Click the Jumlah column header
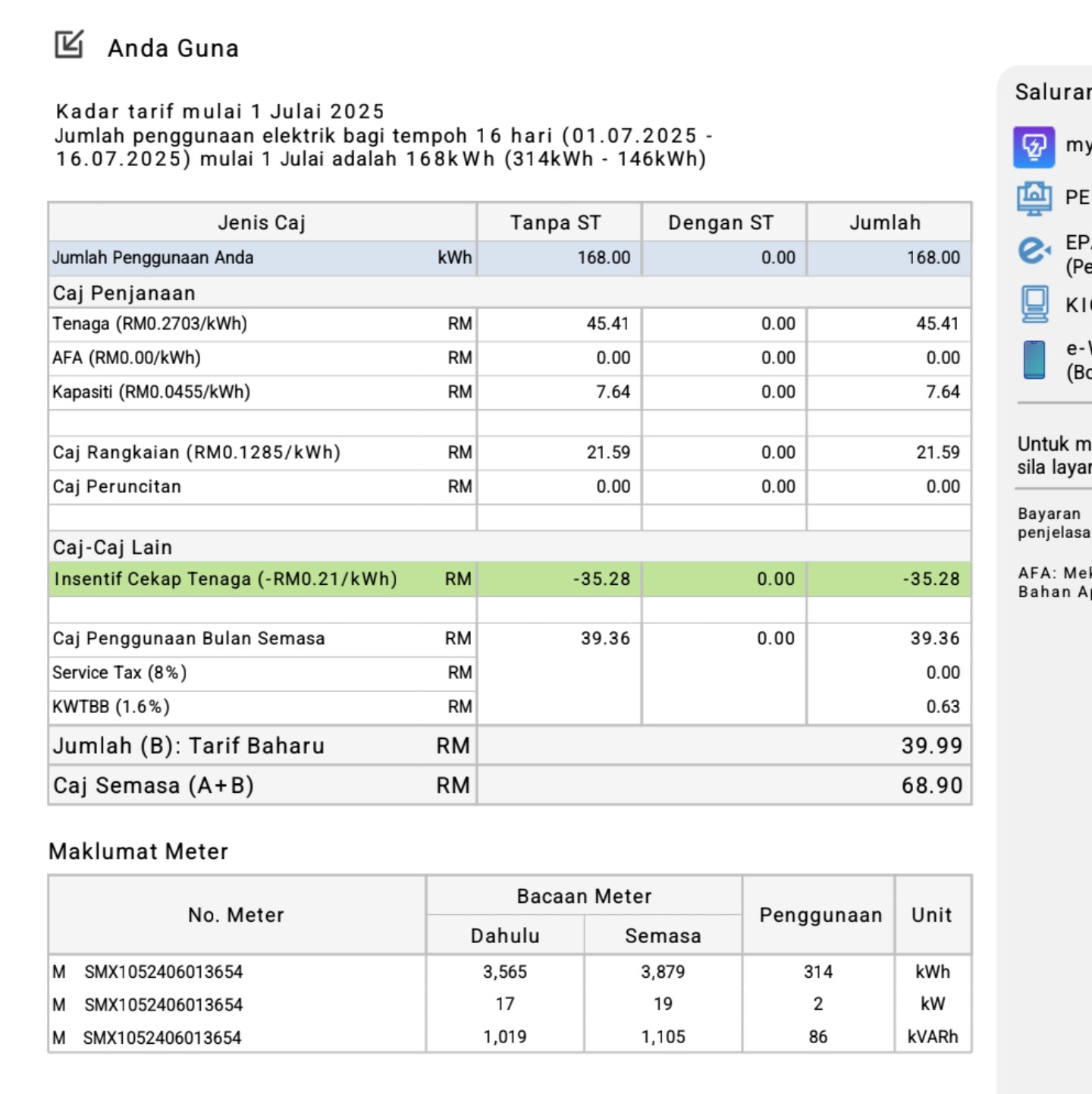 (x=885, y=223)
